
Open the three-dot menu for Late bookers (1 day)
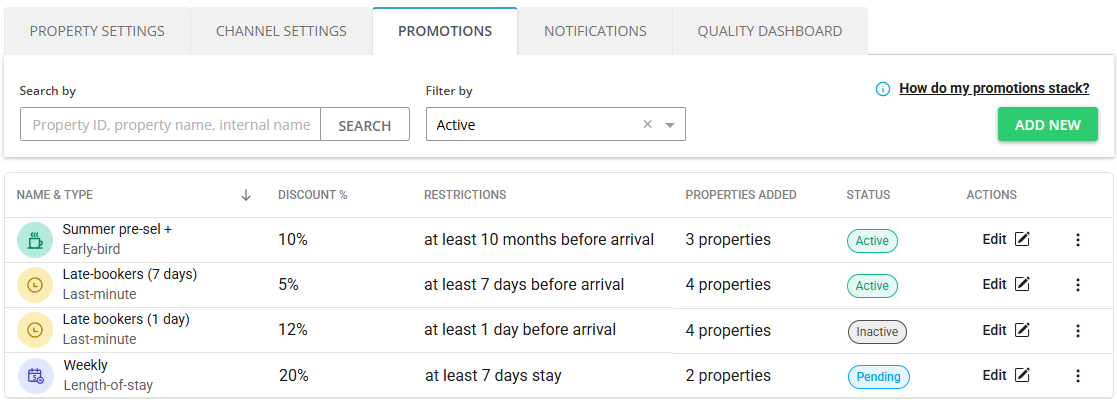click(1078, 330)
